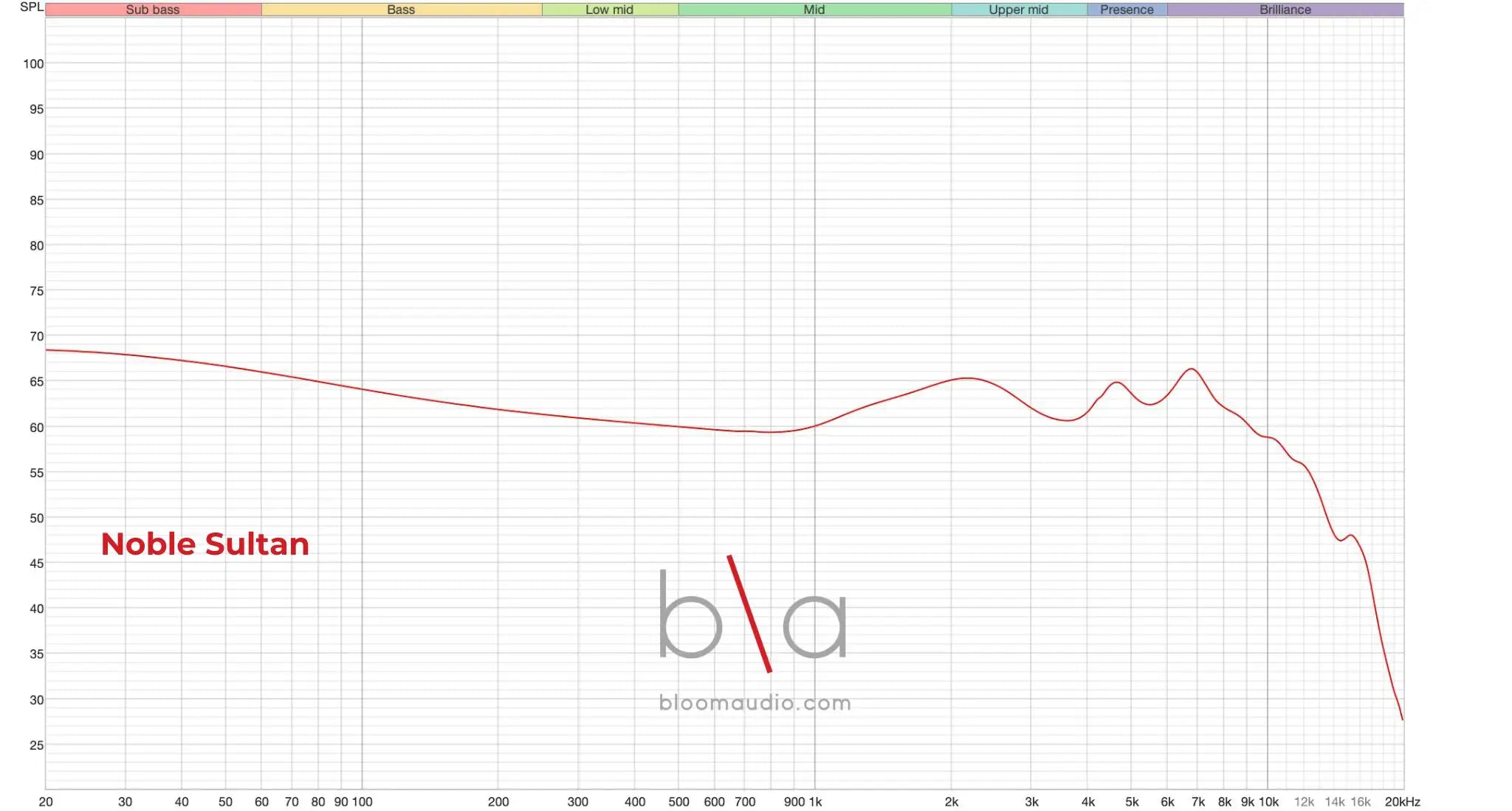Viewport: 1512px width, 811px height.
Task: Select the Low mid band label
Action: pos(610,10)
